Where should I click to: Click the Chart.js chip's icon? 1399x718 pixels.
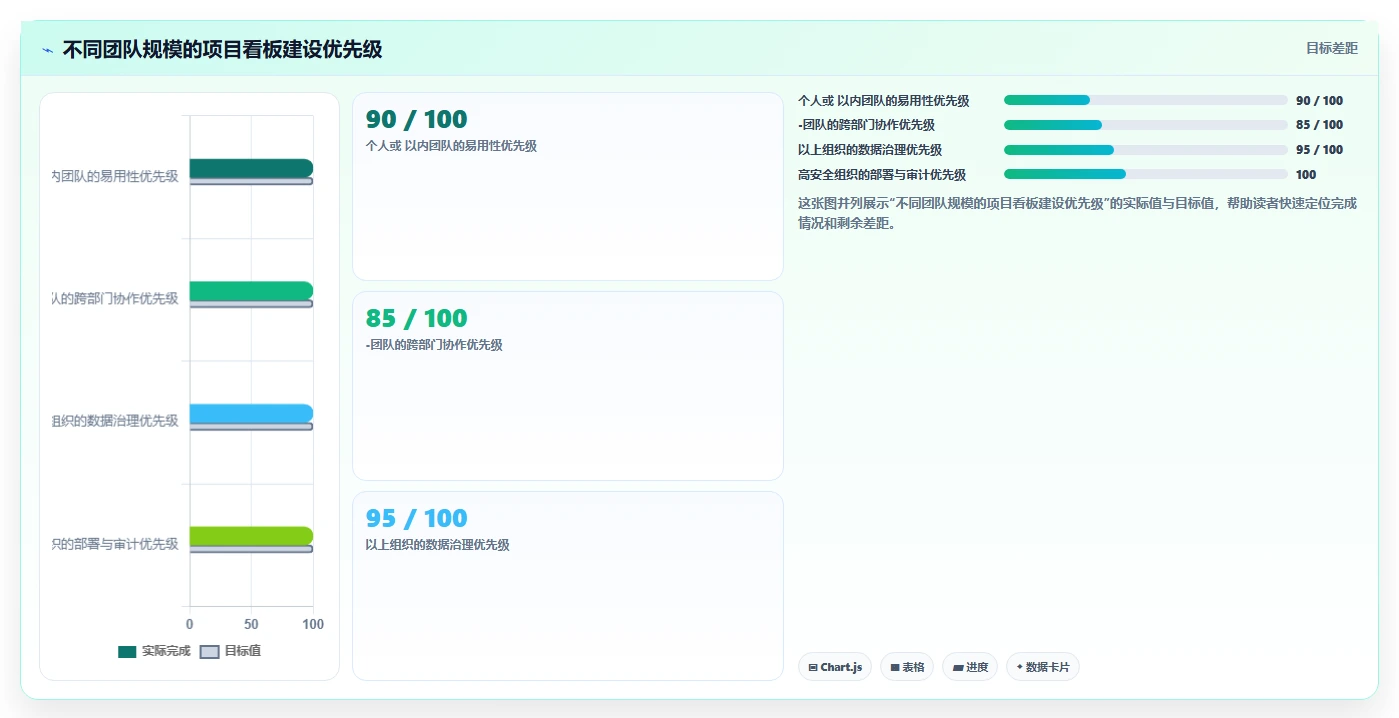point(813,667)
